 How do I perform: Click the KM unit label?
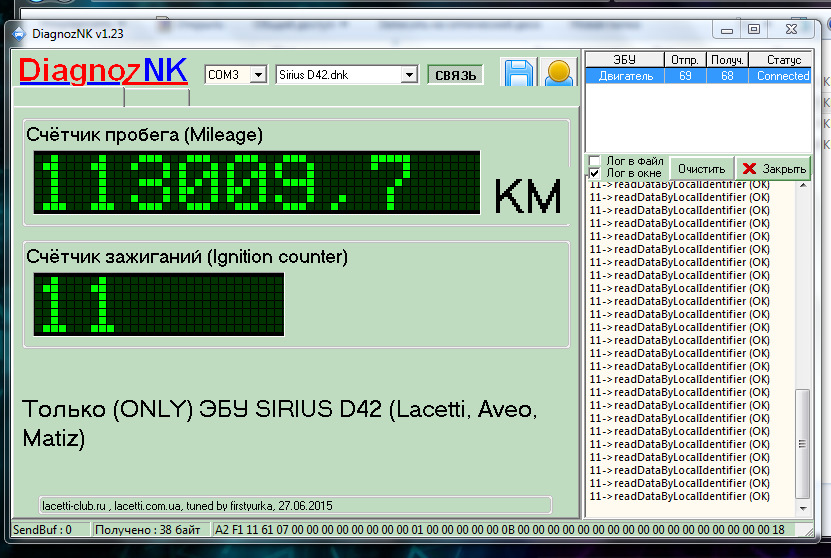pos(528,197)
